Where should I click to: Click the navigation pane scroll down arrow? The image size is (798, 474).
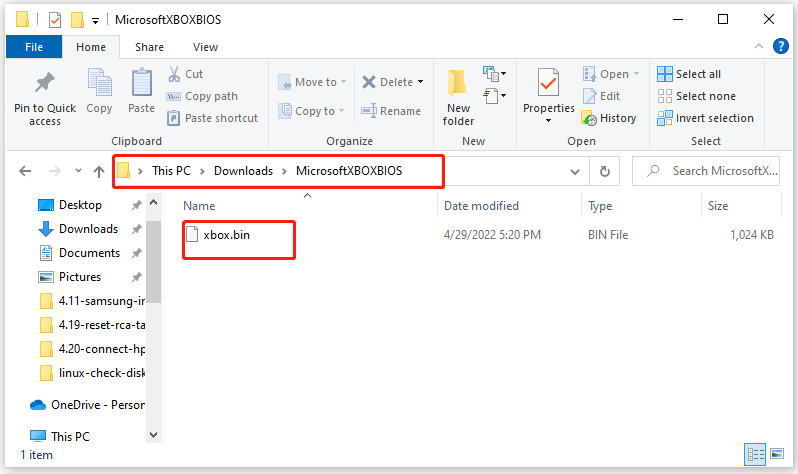tap(154, 435)
